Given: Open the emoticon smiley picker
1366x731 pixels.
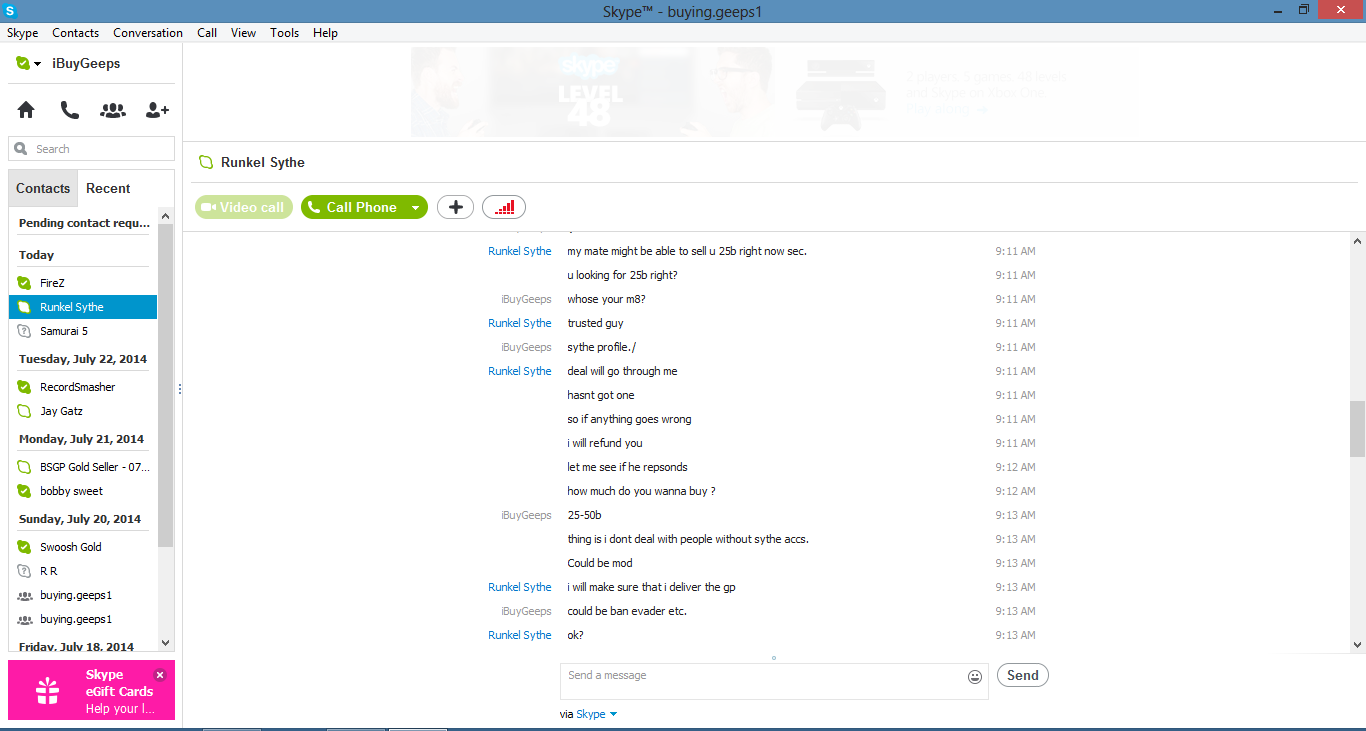Looking at the screenshot, I should click(975, 677).
